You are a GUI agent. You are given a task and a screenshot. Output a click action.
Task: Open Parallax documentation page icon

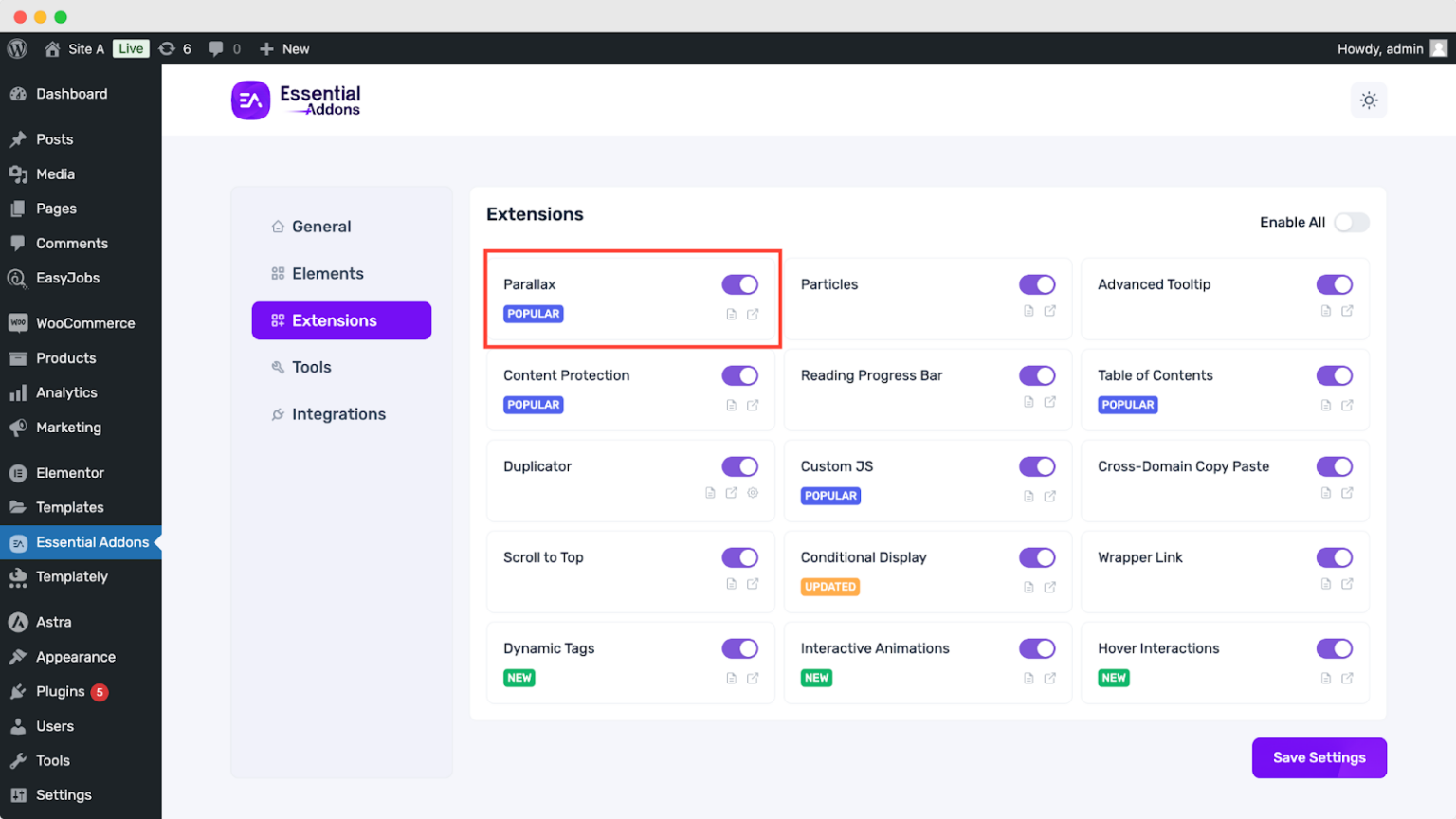coord(731,315)
